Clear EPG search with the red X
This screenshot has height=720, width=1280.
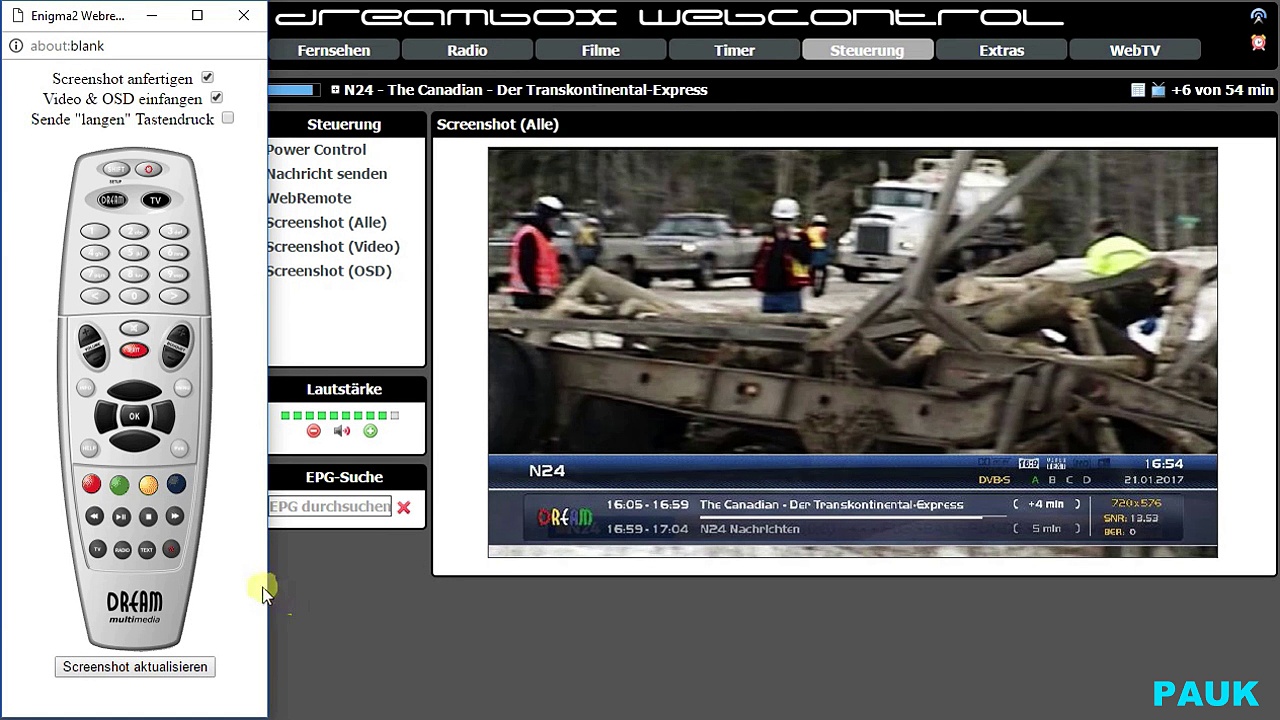click(x=403, y=508)
